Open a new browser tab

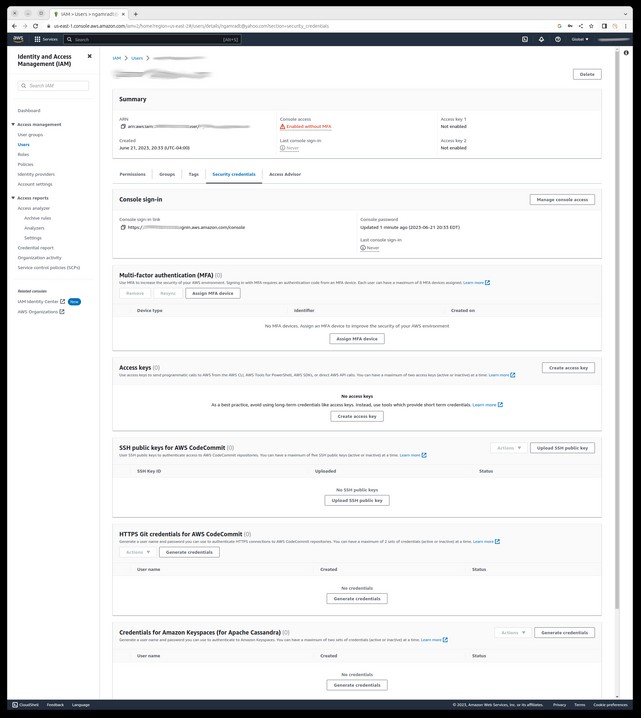point(136,14)
